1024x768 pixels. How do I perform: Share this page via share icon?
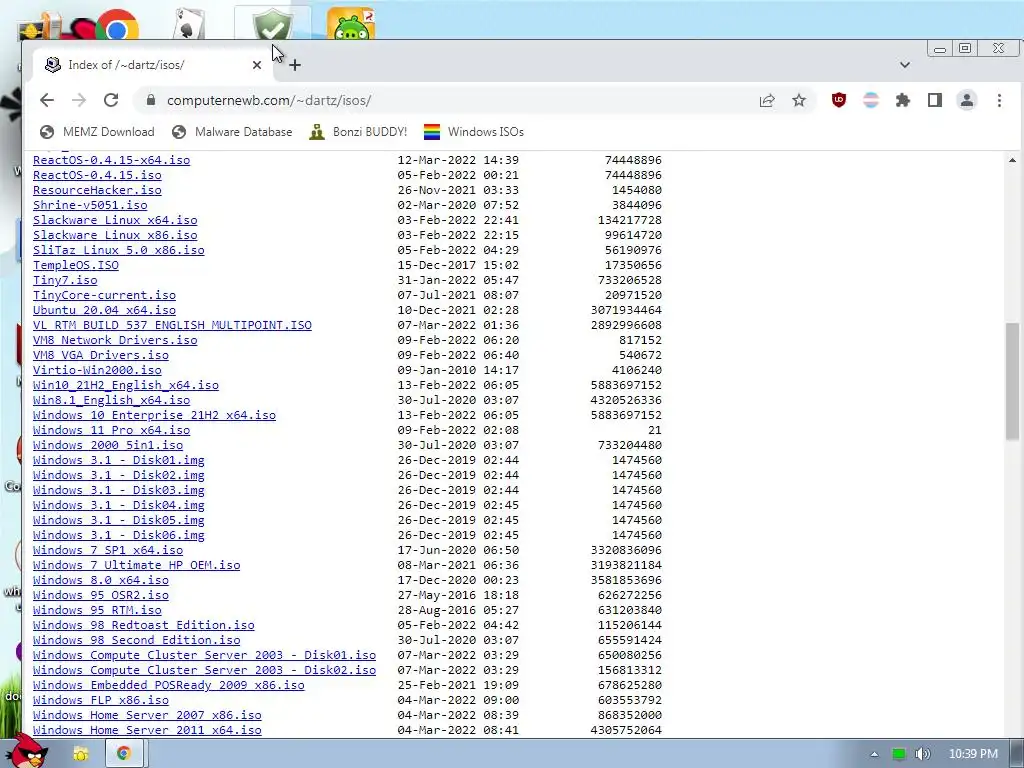767,100
